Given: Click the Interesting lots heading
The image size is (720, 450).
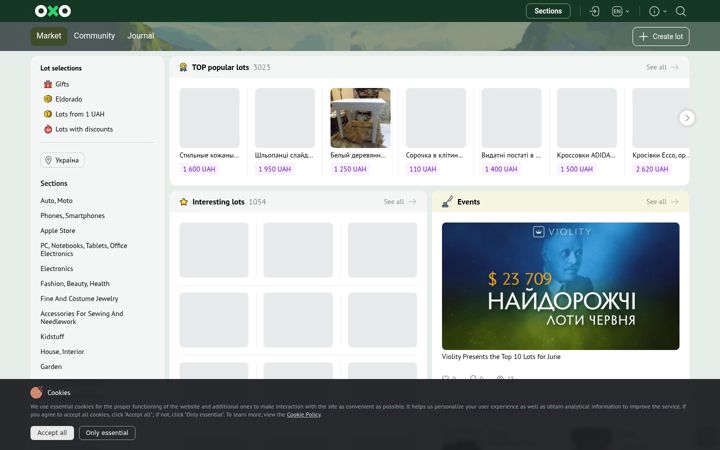Looking at the screenshot, I should (x=218, y=202).
